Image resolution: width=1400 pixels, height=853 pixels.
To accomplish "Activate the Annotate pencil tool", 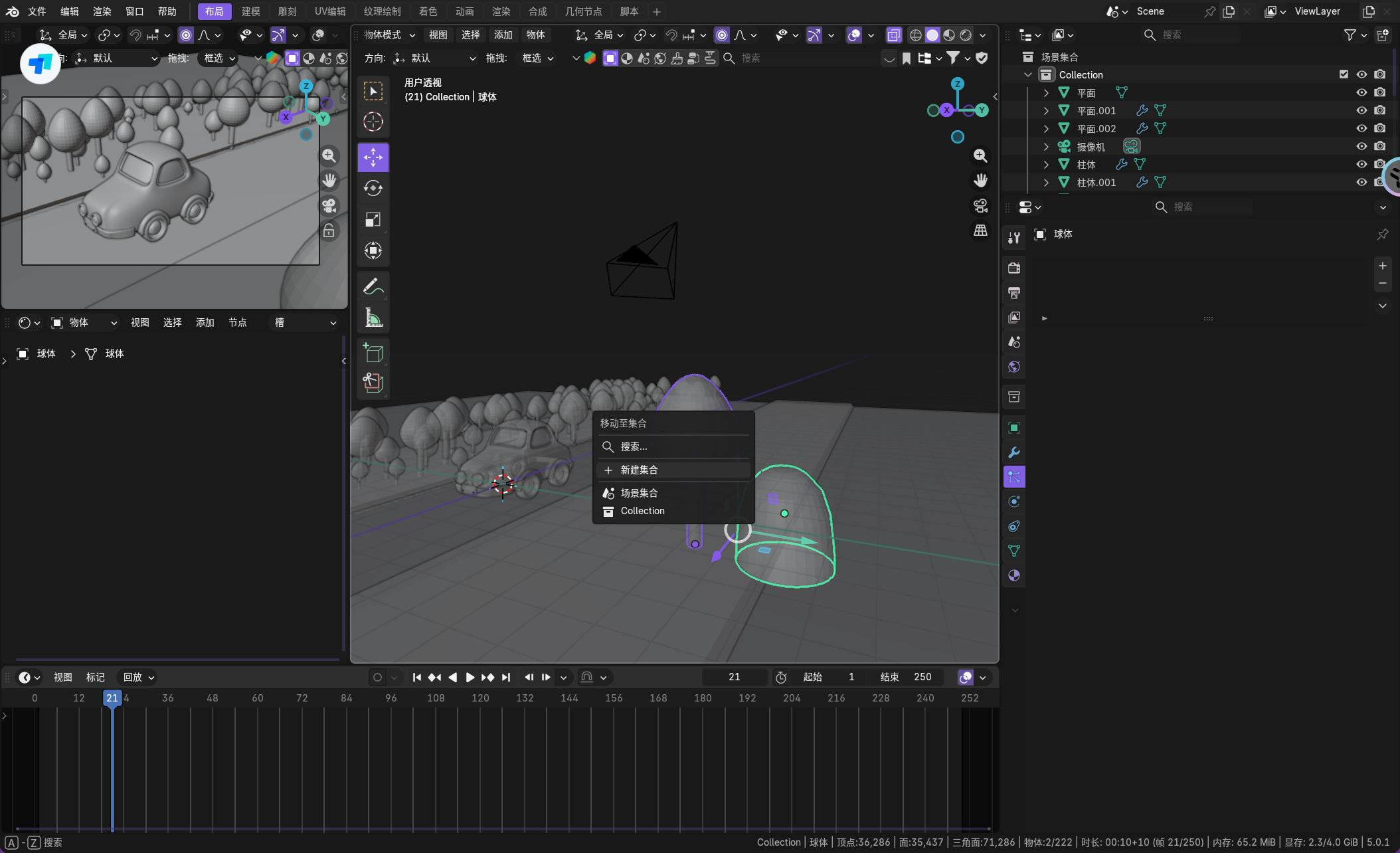I will [373, 286].
